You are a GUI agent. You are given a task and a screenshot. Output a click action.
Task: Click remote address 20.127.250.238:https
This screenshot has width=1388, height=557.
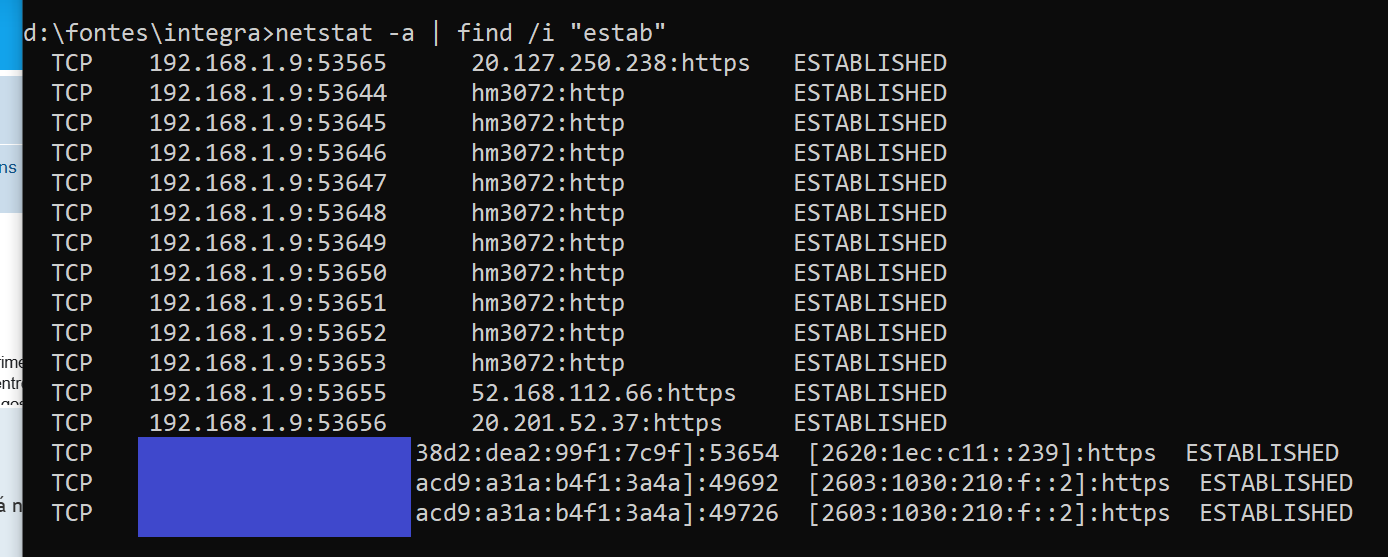tap(610, 63)
